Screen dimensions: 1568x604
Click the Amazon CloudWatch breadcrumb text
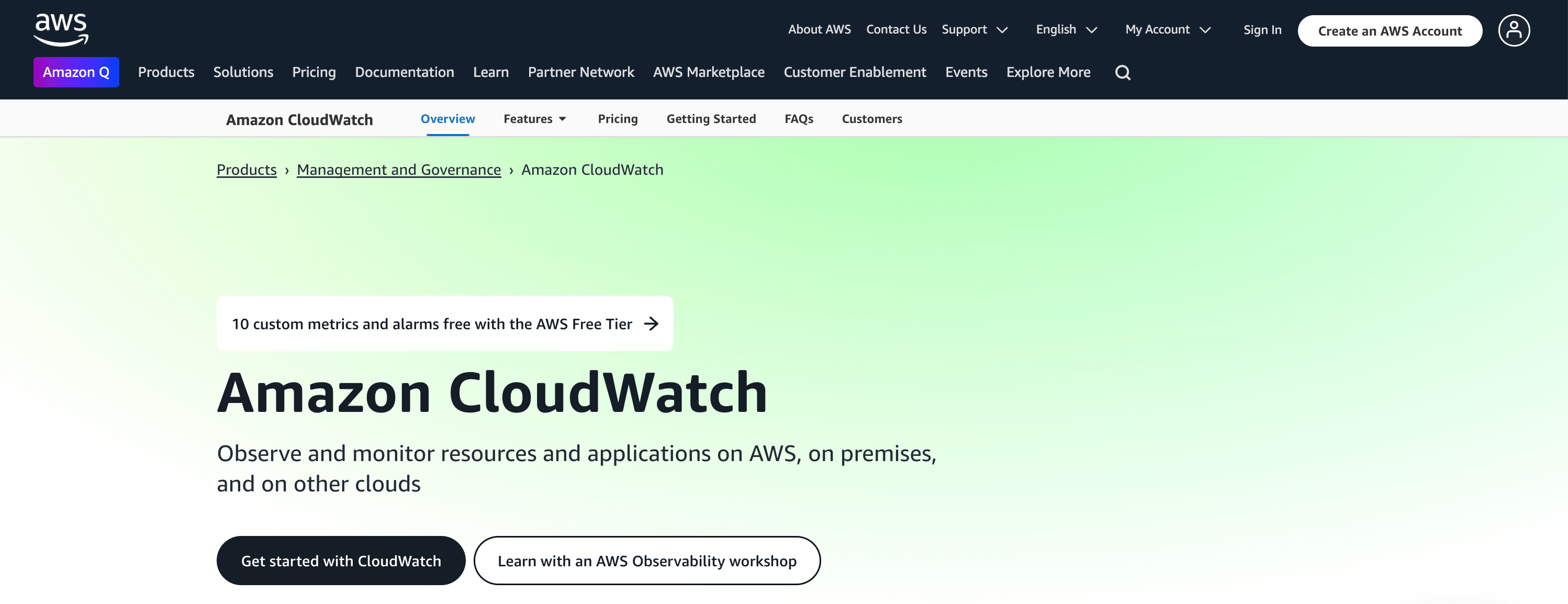click(x=592, y=170)
